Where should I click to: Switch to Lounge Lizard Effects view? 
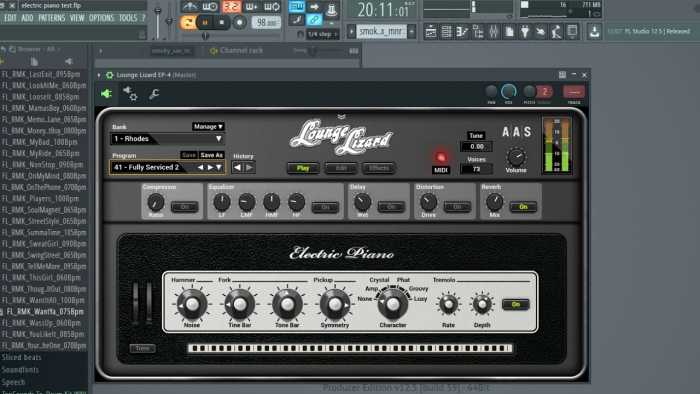coord(379,168)
